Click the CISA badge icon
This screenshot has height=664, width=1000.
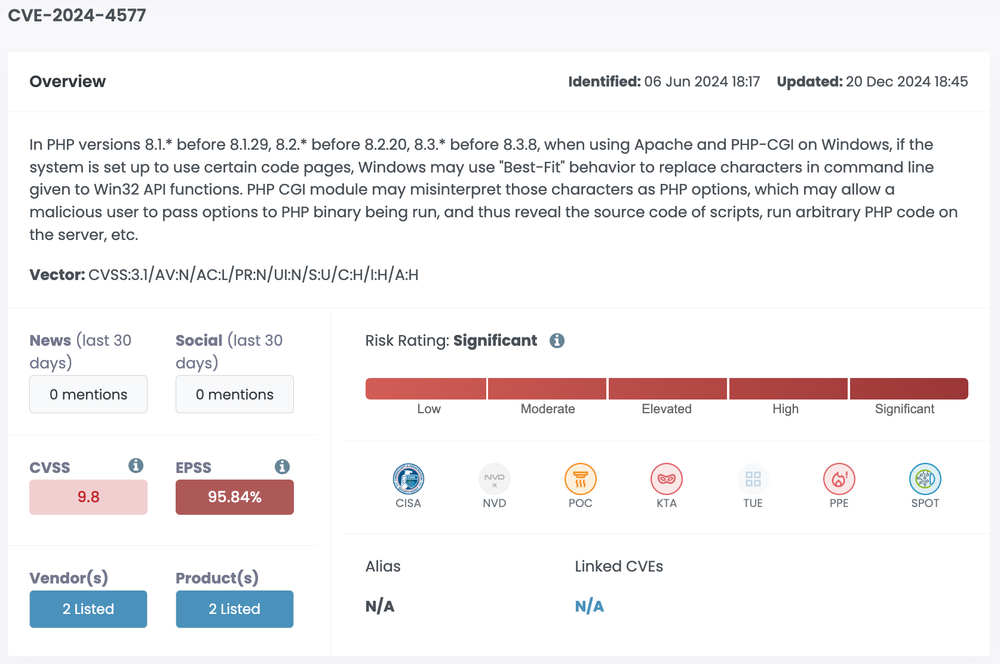click(x=408, y=479)
